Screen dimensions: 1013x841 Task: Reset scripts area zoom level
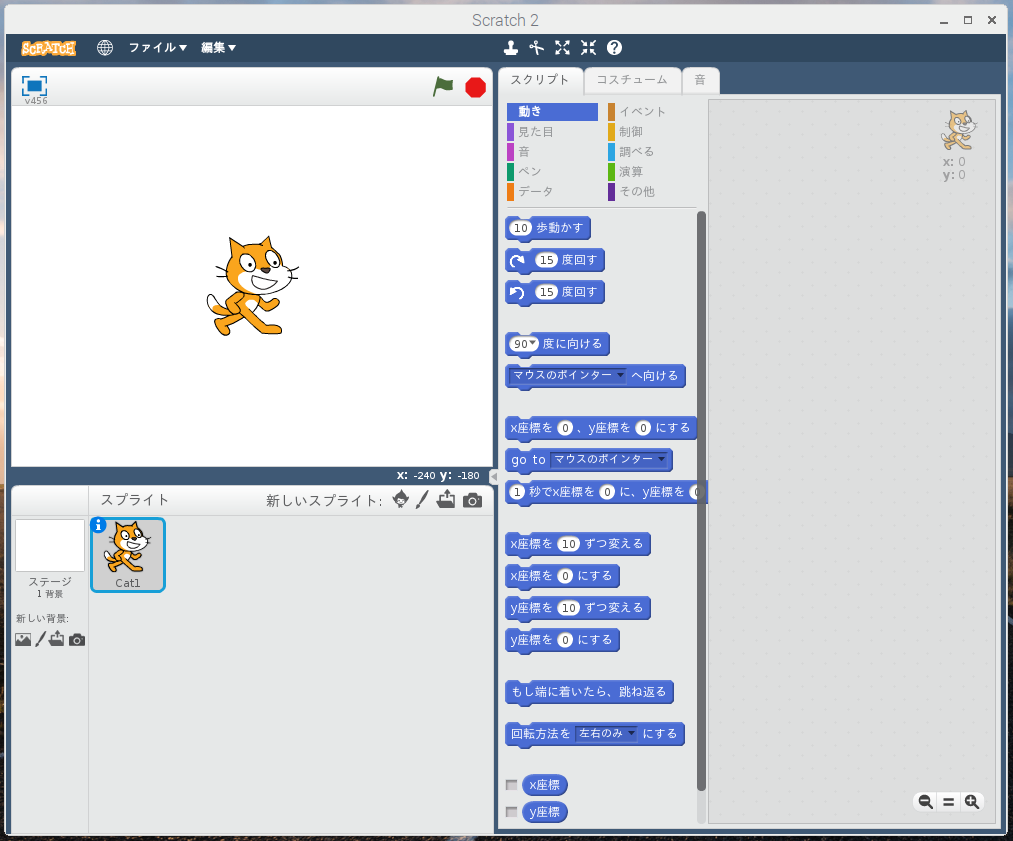click(948, 802)
